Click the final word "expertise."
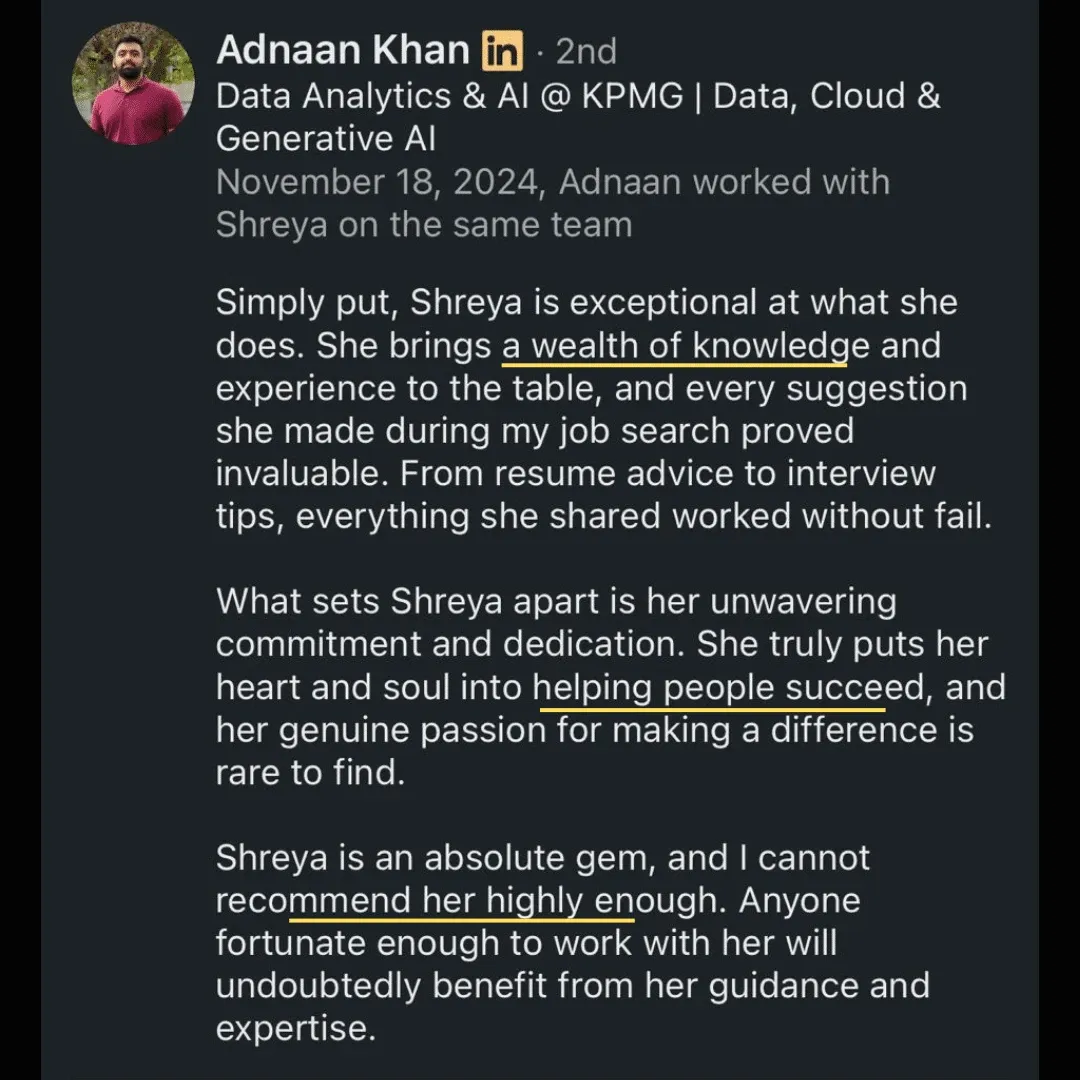The width and height of the screenshot is (1080, 1080). tap(296, 1028)
